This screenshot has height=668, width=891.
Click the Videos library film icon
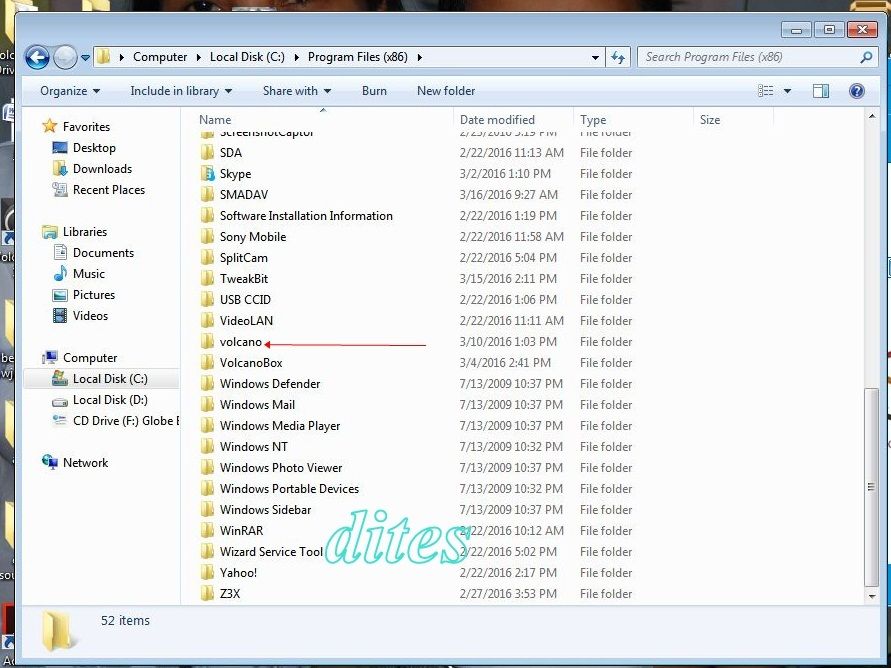(60, 316)
